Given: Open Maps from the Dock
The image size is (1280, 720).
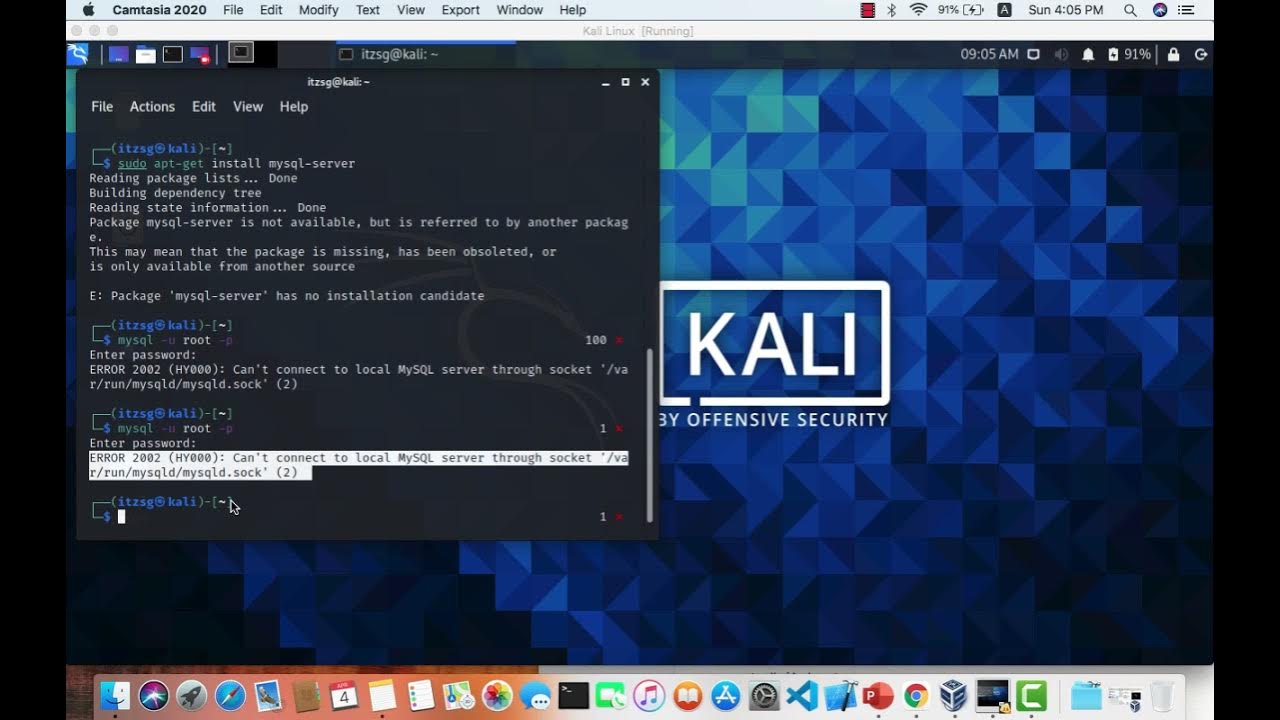Looking at the screenshot, I should (458, 695).
